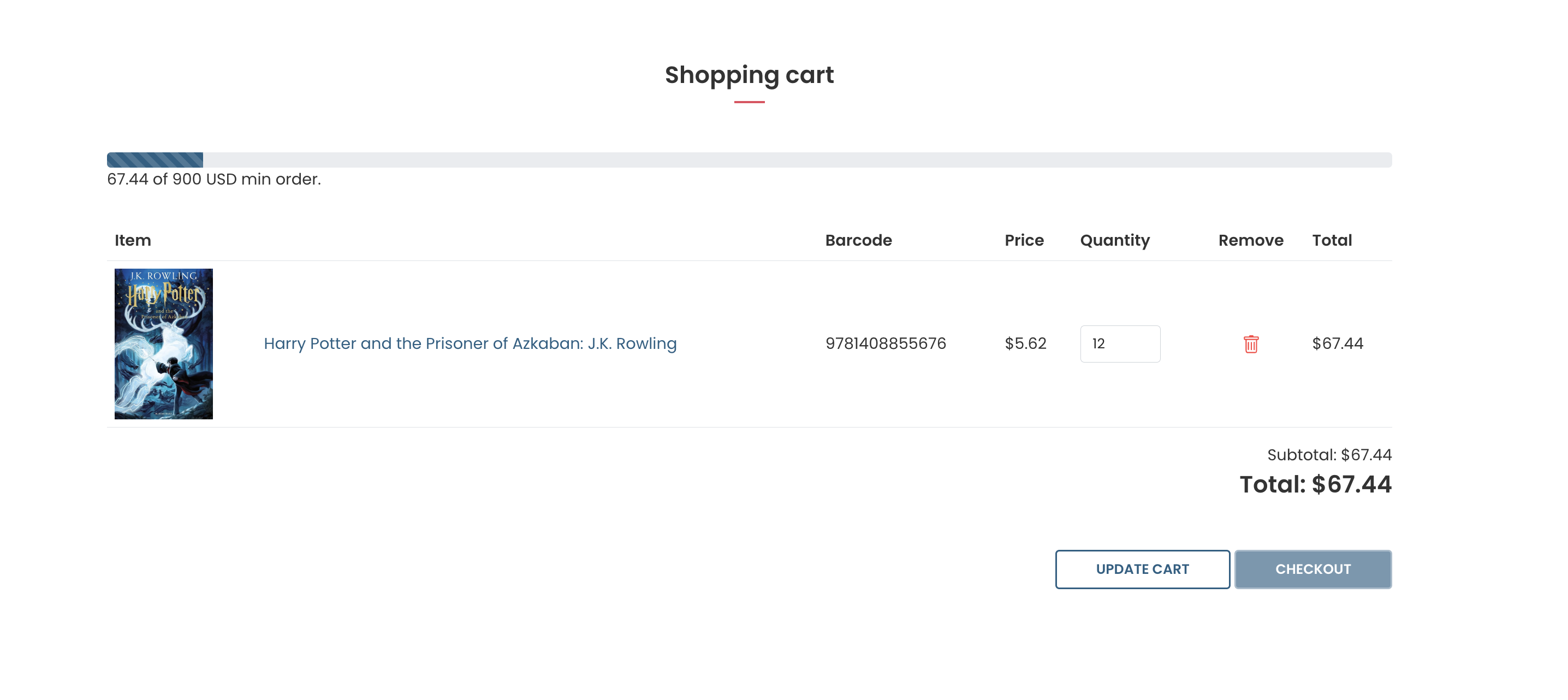This screenshot has height=700, width=1568.
Task: Click the Price column header
Action: [1024, 240]
